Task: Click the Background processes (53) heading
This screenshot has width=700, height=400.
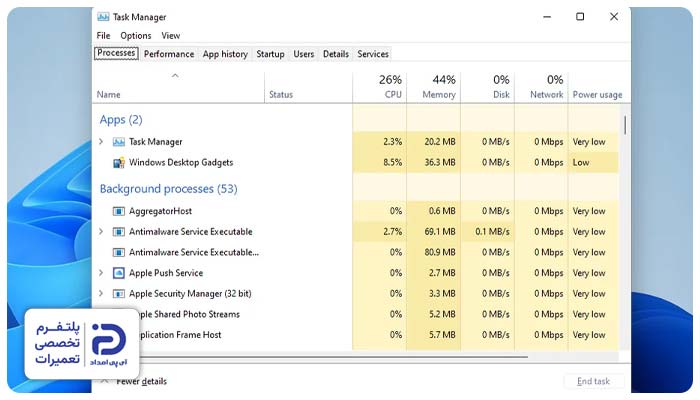Action: 168,189
